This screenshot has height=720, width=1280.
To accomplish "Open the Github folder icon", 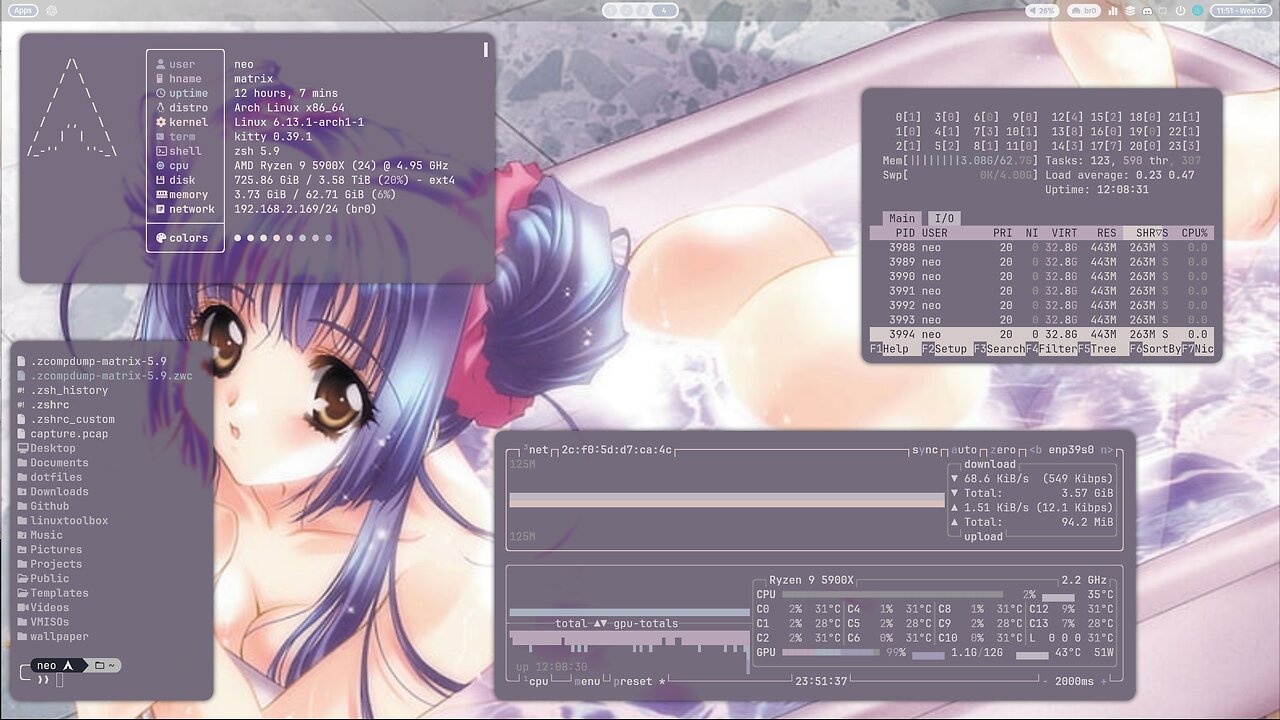I will pos(22,506).
